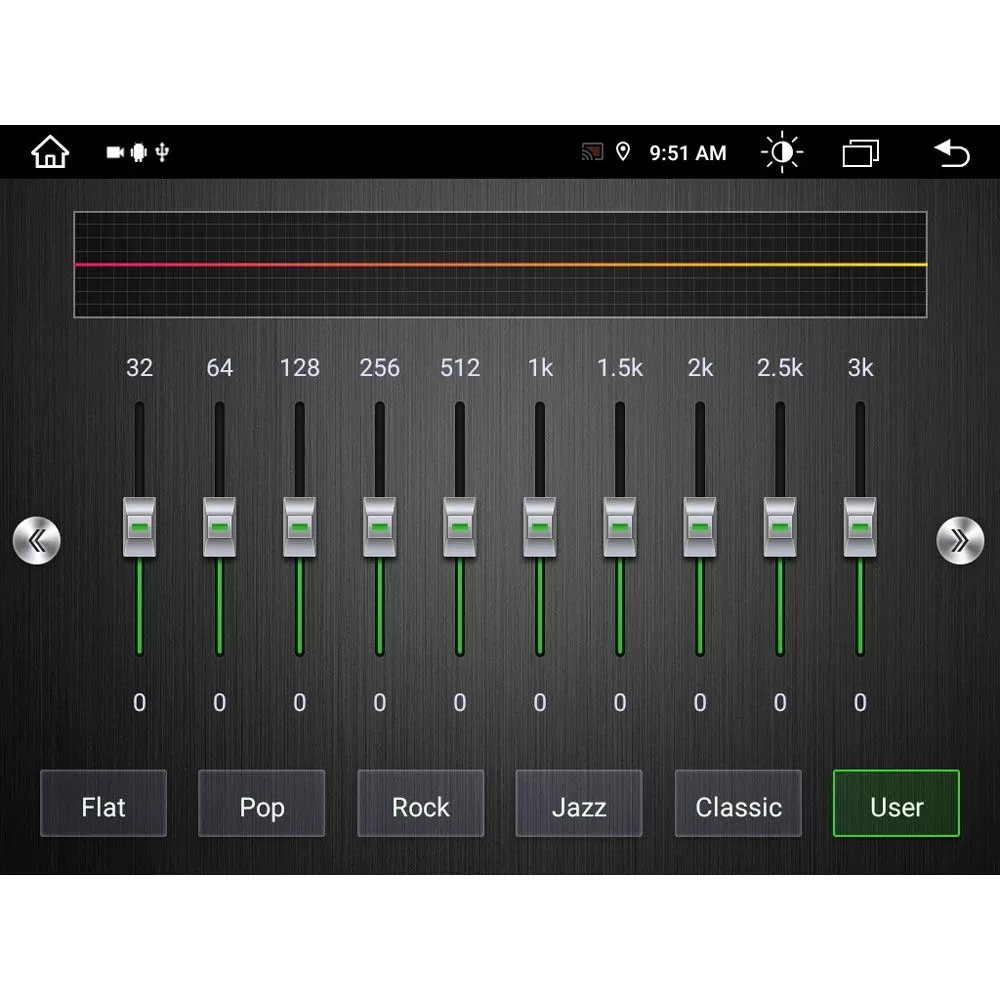Tap the Home icon in status bar
This screenshot has height=1000, width=1000.
coord(50,152)
